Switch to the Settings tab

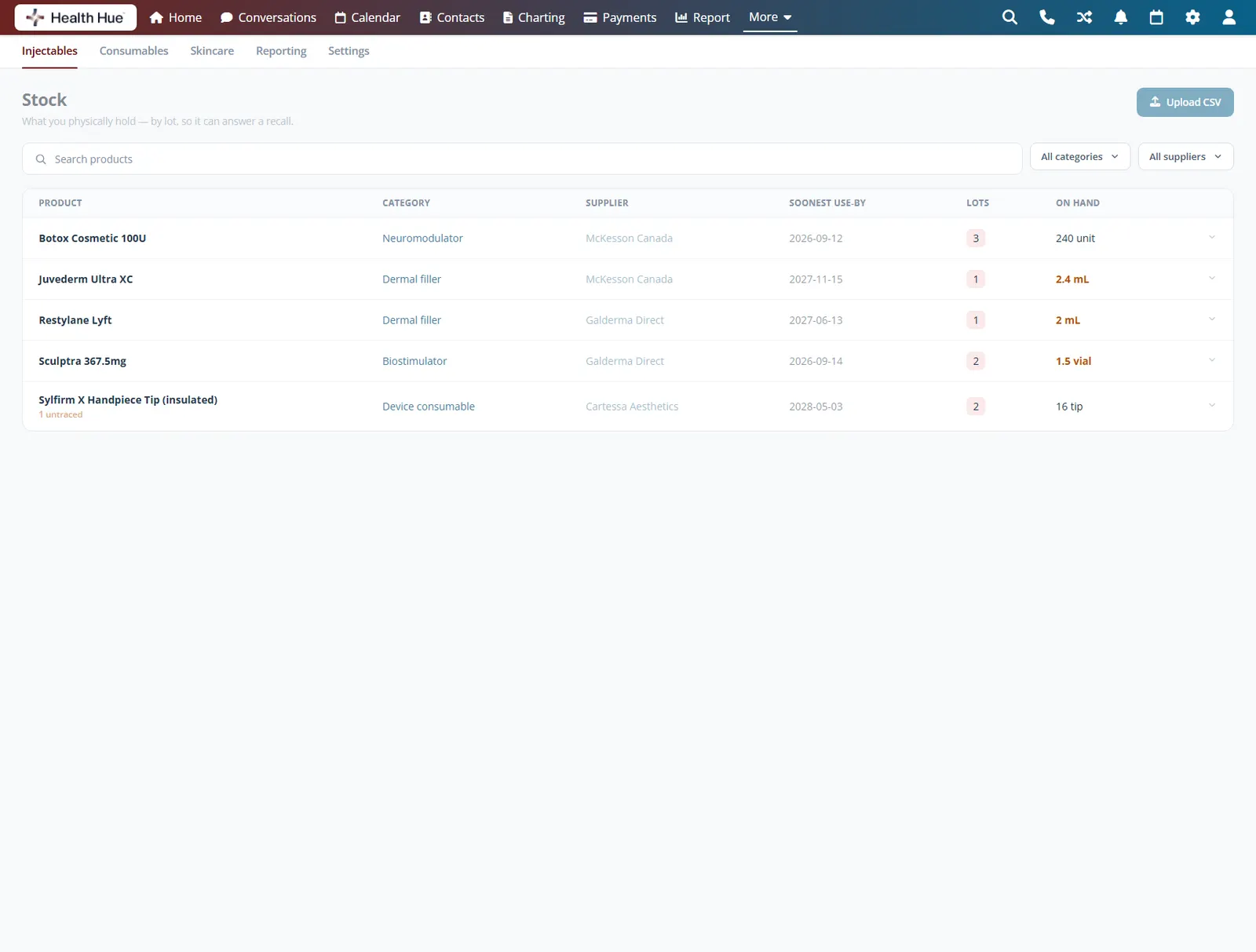click(x=349, y=51)
